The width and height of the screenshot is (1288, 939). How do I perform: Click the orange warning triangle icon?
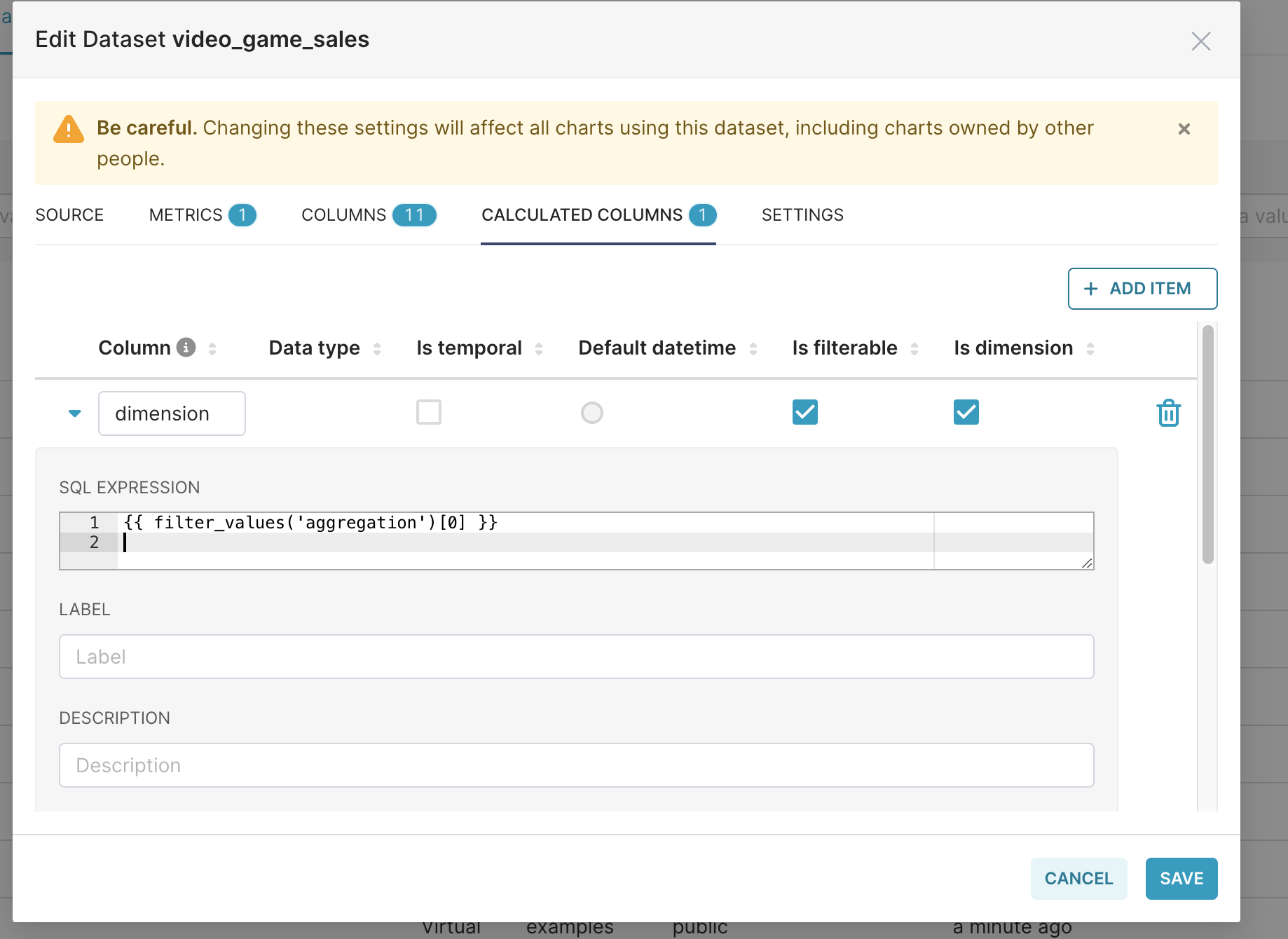(69, 129)
